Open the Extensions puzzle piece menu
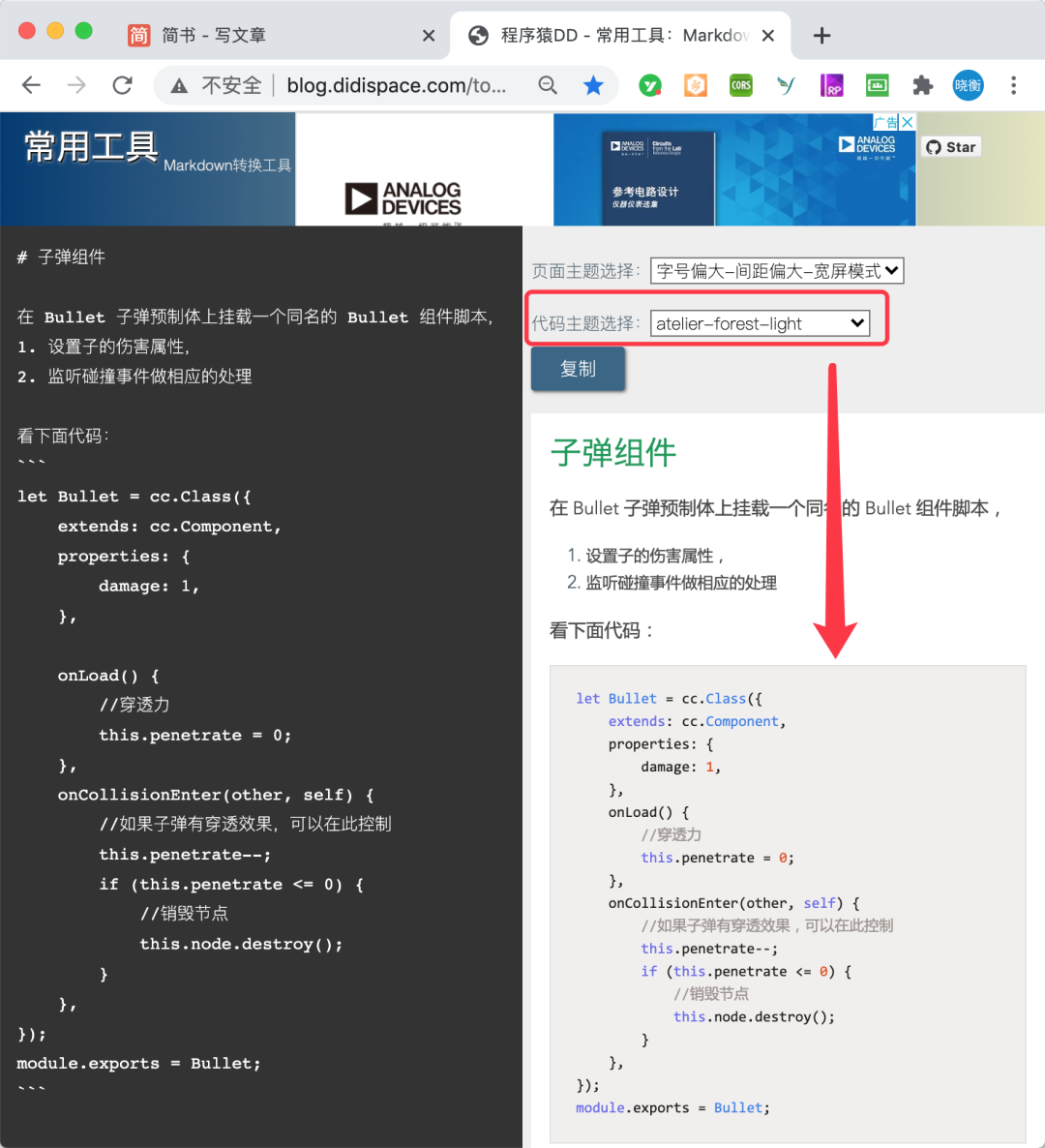Viewport: 1045px width, 1148px height. (x=922, y=85)
